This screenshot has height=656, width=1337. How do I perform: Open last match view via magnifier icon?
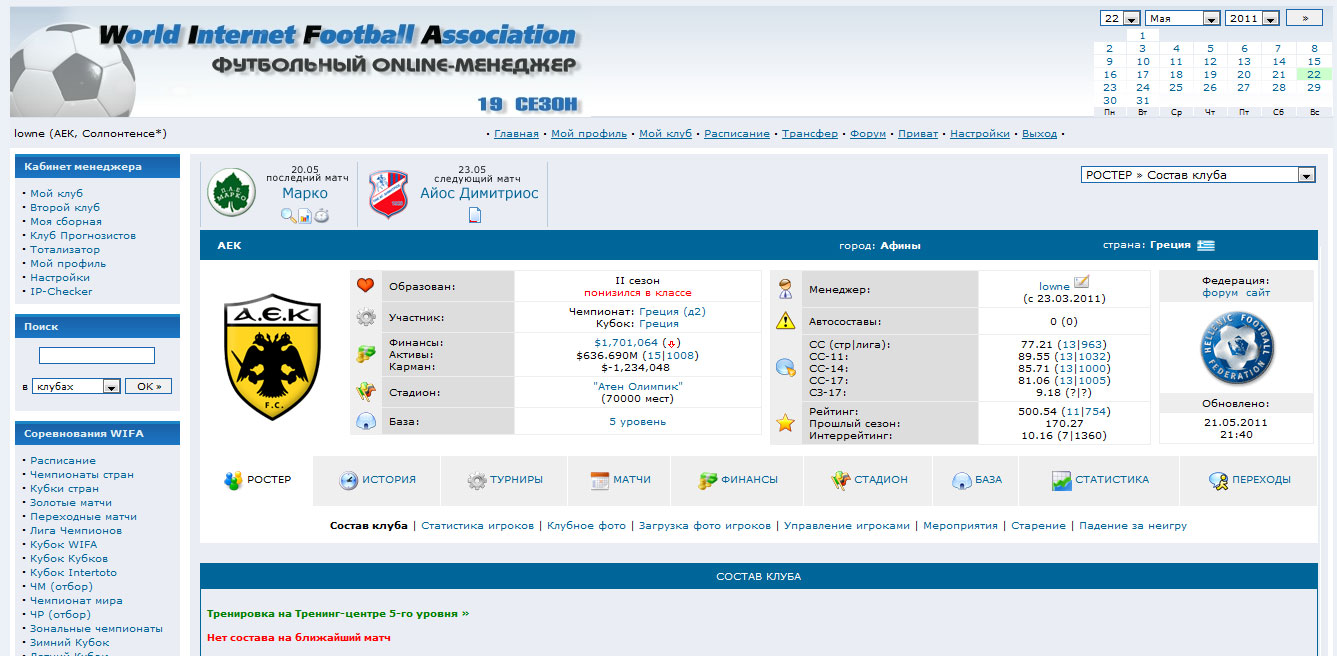pyautogui.click(x=288, y=215)
